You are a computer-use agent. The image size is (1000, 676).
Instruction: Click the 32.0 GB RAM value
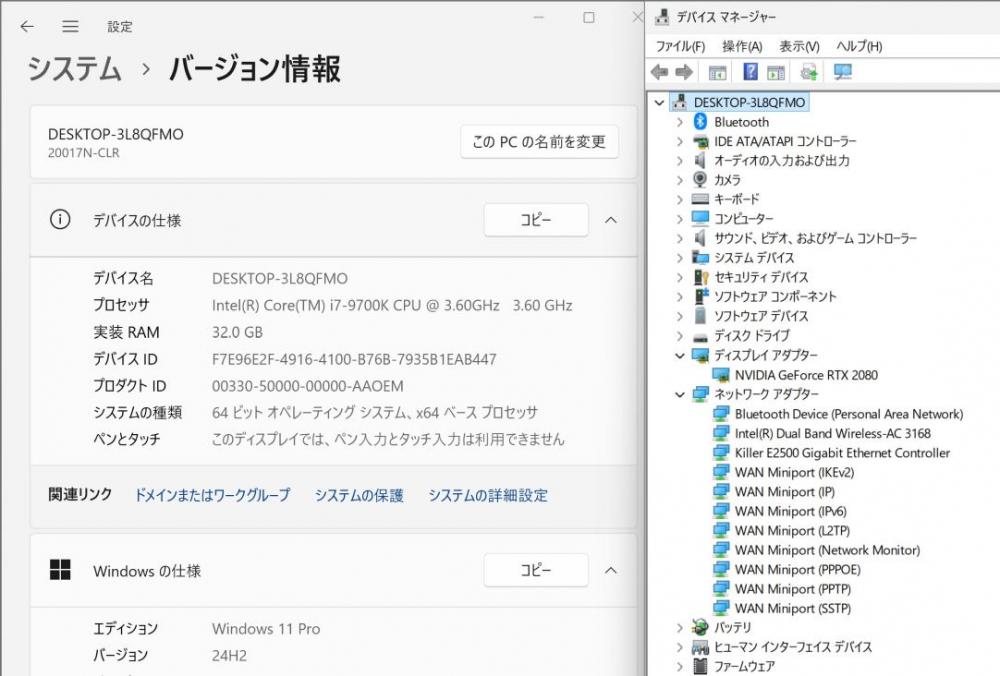(x=237, y=332)
